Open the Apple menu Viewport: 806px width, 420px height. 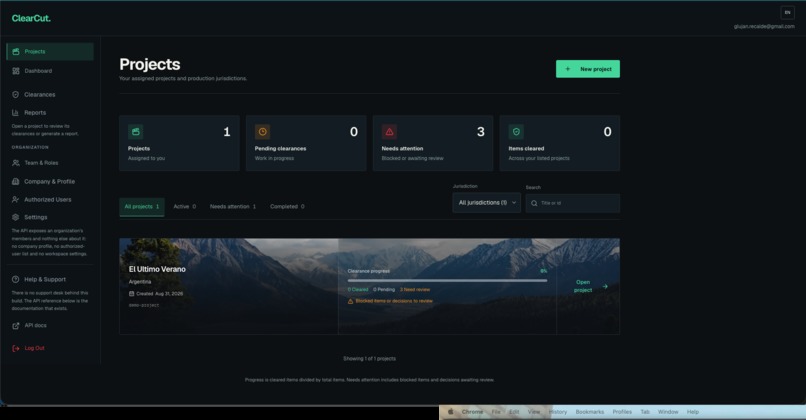[451, 412]
